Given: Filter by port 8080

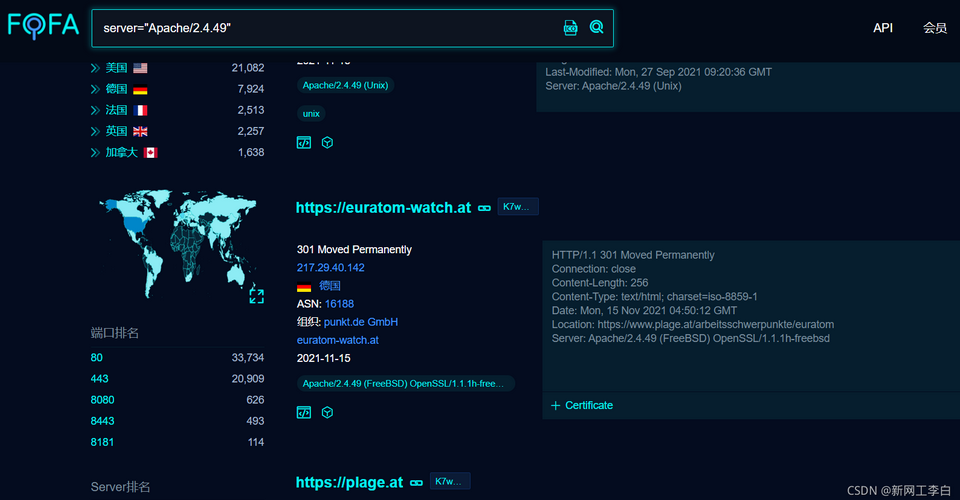Looking at the screenshot, I should click(x=102, y=400).
